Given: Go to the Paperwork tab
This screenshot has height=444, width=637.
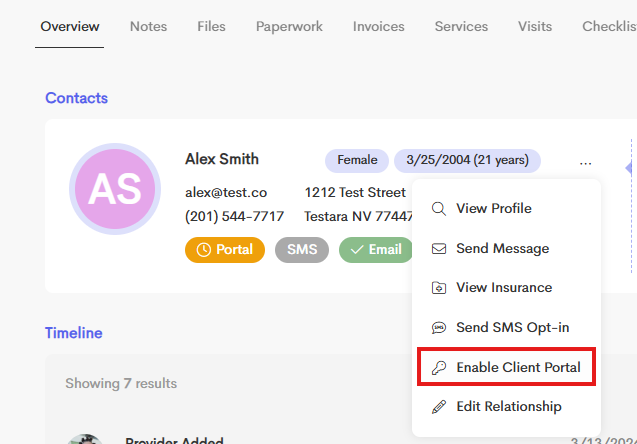Looking at the screenshot, I should 289,26.
